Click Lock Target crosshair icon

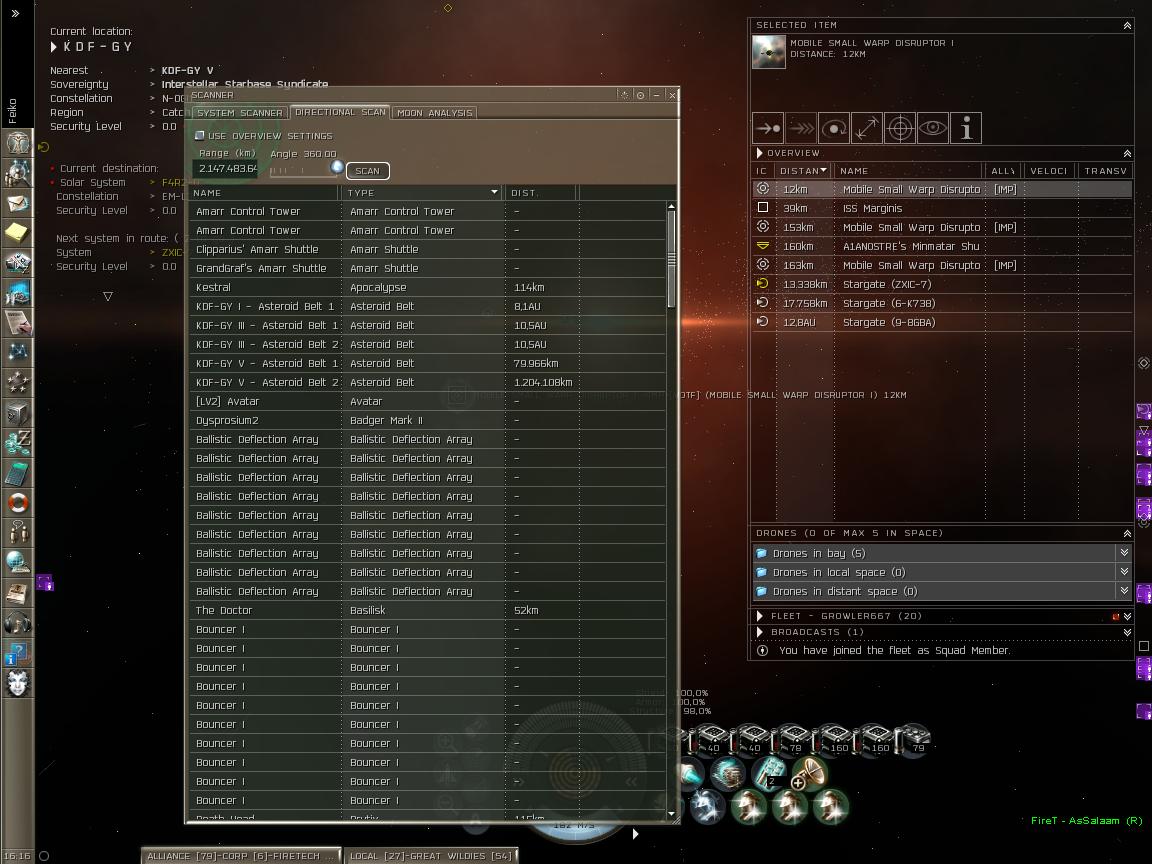tap(900, 129)
